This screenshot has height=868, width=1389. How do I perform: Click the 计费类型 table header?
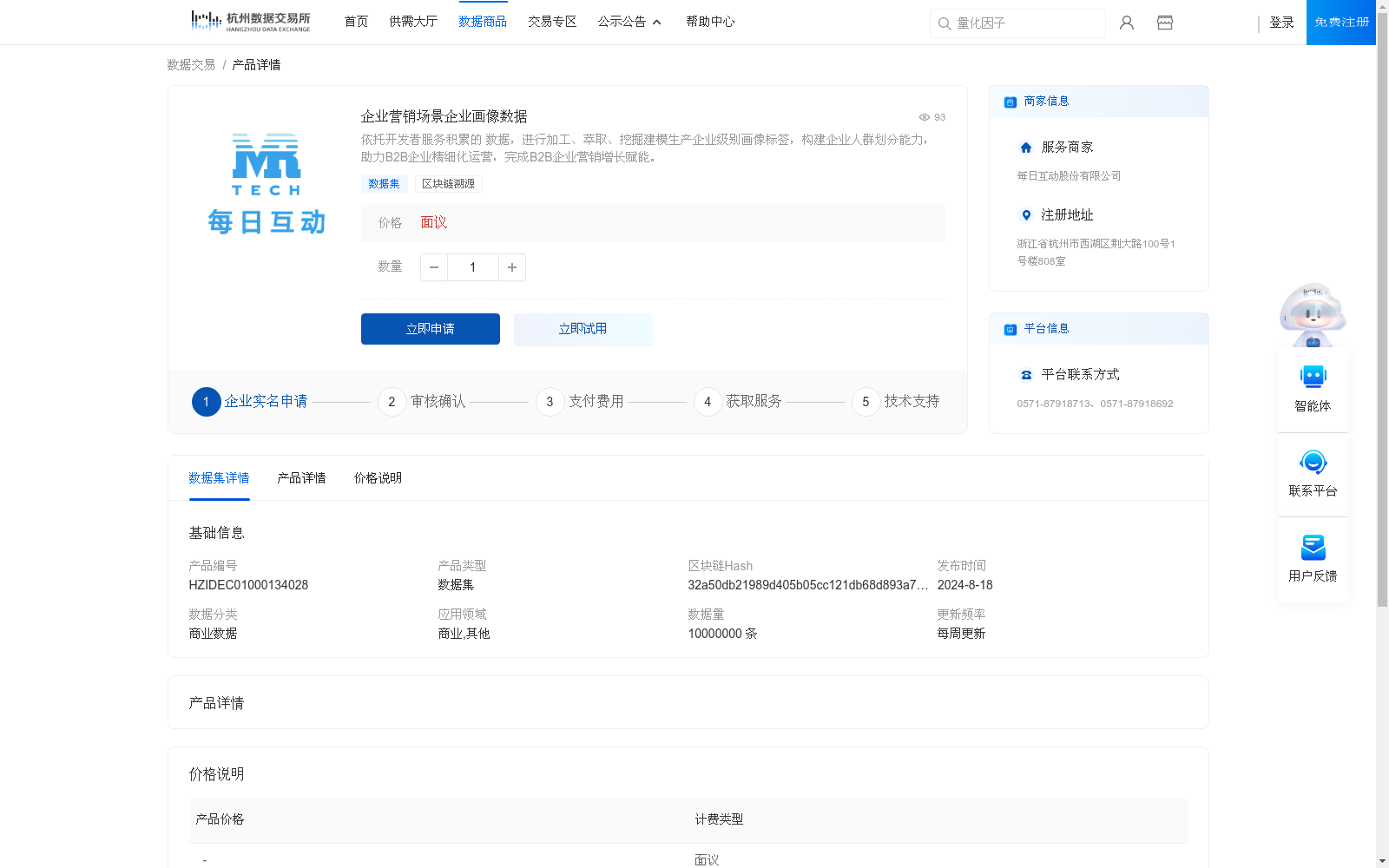[x=719, y=819]
